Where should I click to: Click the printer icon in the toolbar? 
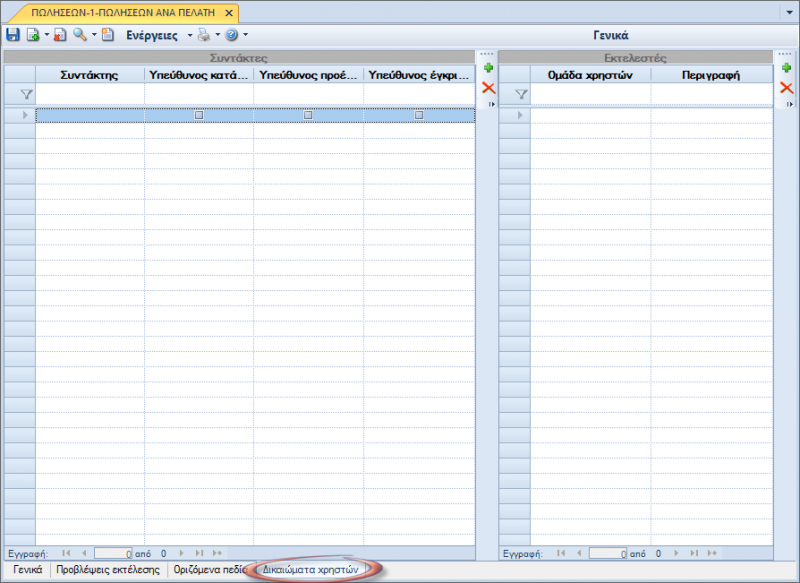(x=204, y=35)
